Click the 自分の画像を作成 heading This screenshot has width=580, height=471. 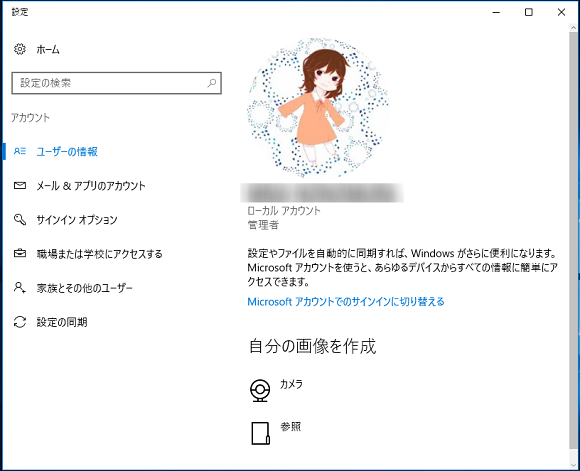[x=313, y=346]
